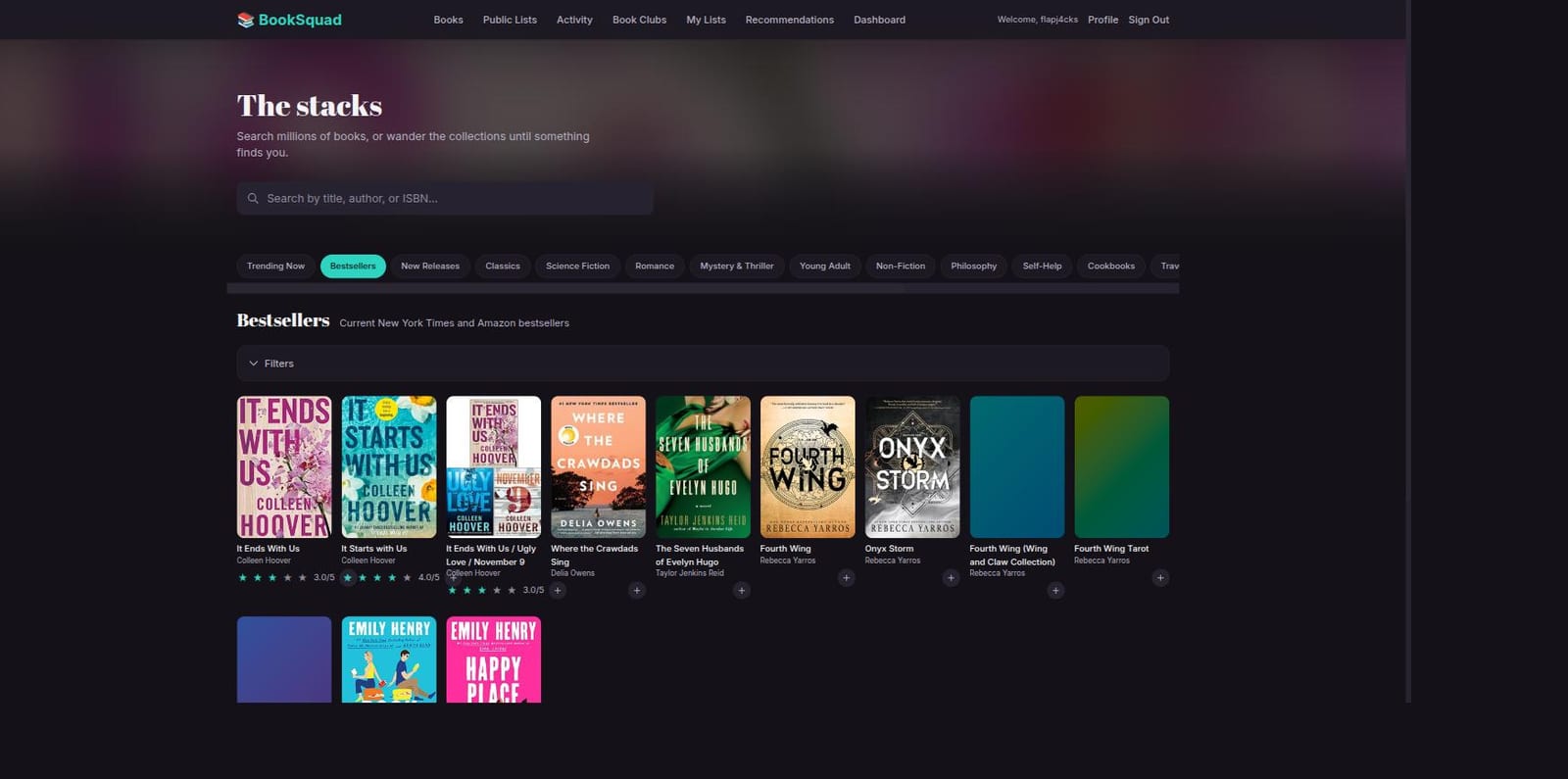Select Young Adult category
1568x779 pixels.
(x=825, y=267)
